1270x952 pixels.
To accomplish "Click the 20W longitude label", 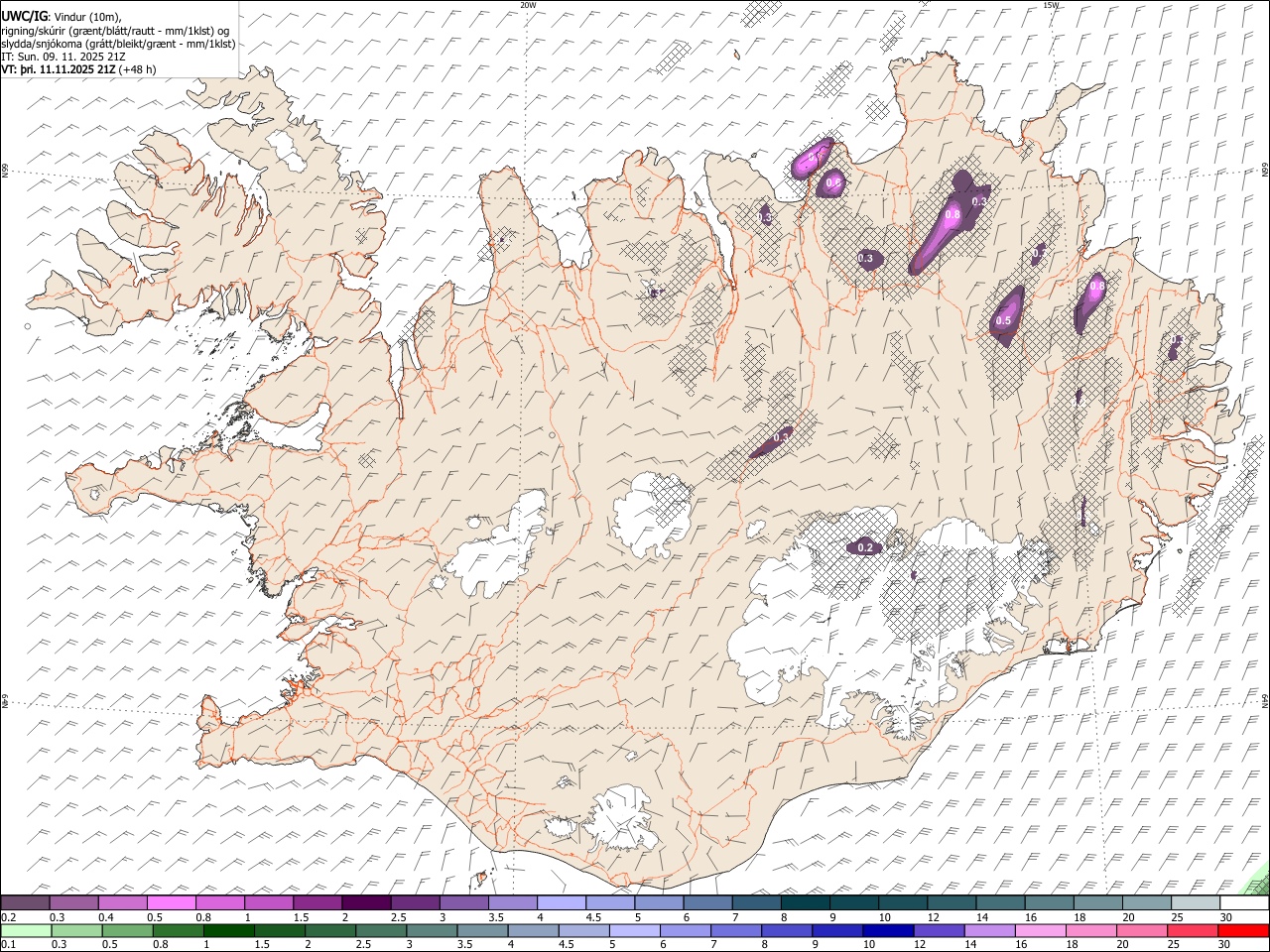I will 528,5.
